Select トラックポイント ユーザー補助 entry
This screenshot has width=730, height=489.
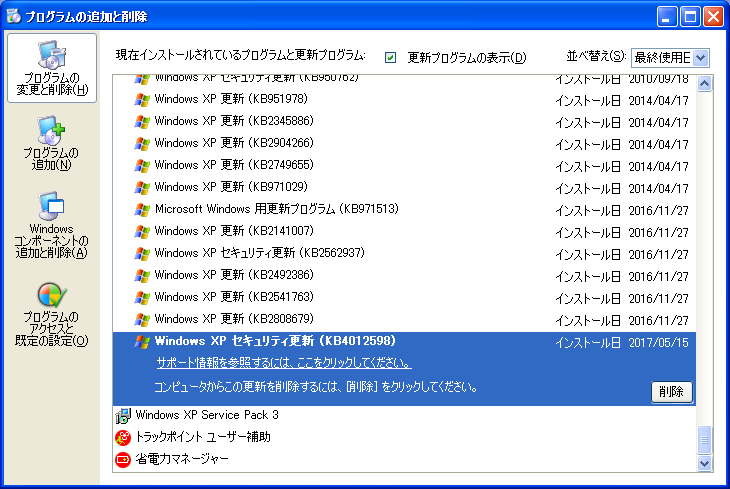tap(404, 437)
